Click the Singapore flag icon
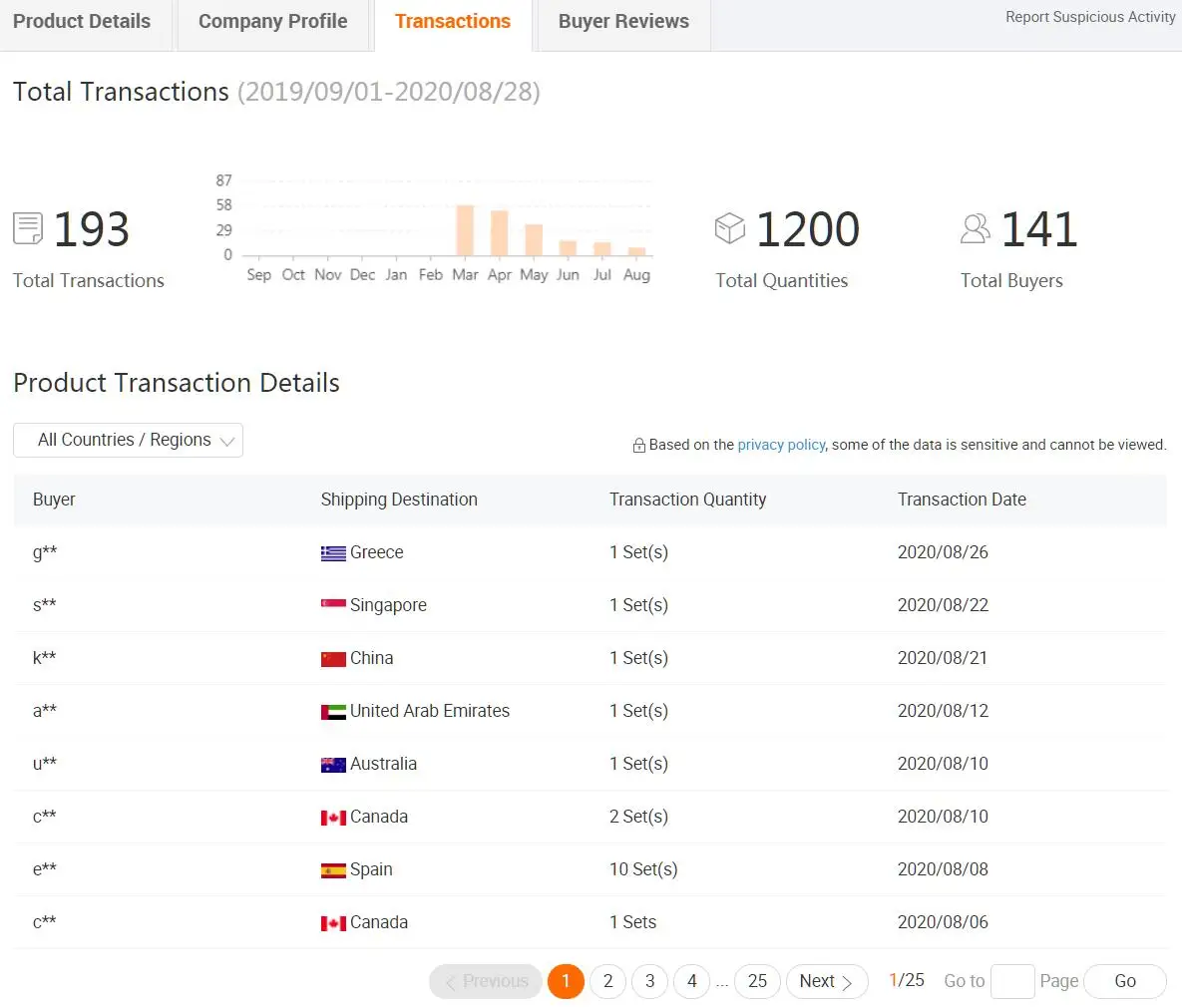This screenshot has height=1008, width=1182. tap(333, 605)
